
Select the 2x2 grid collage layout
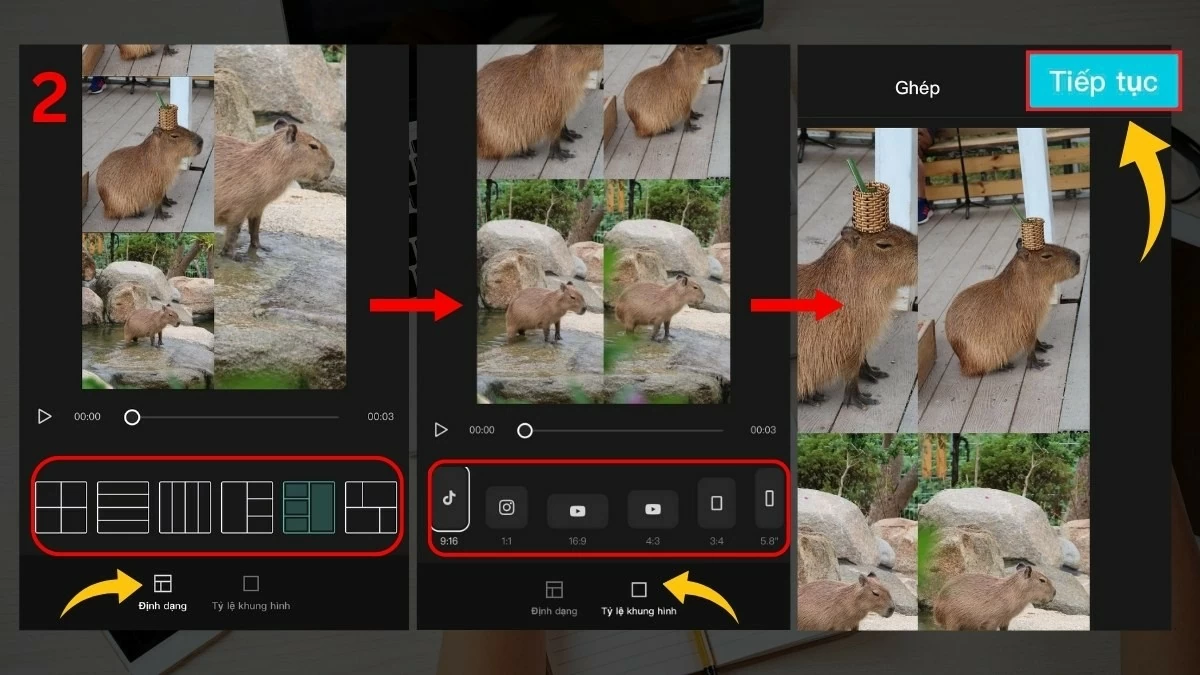coord(61,507)
